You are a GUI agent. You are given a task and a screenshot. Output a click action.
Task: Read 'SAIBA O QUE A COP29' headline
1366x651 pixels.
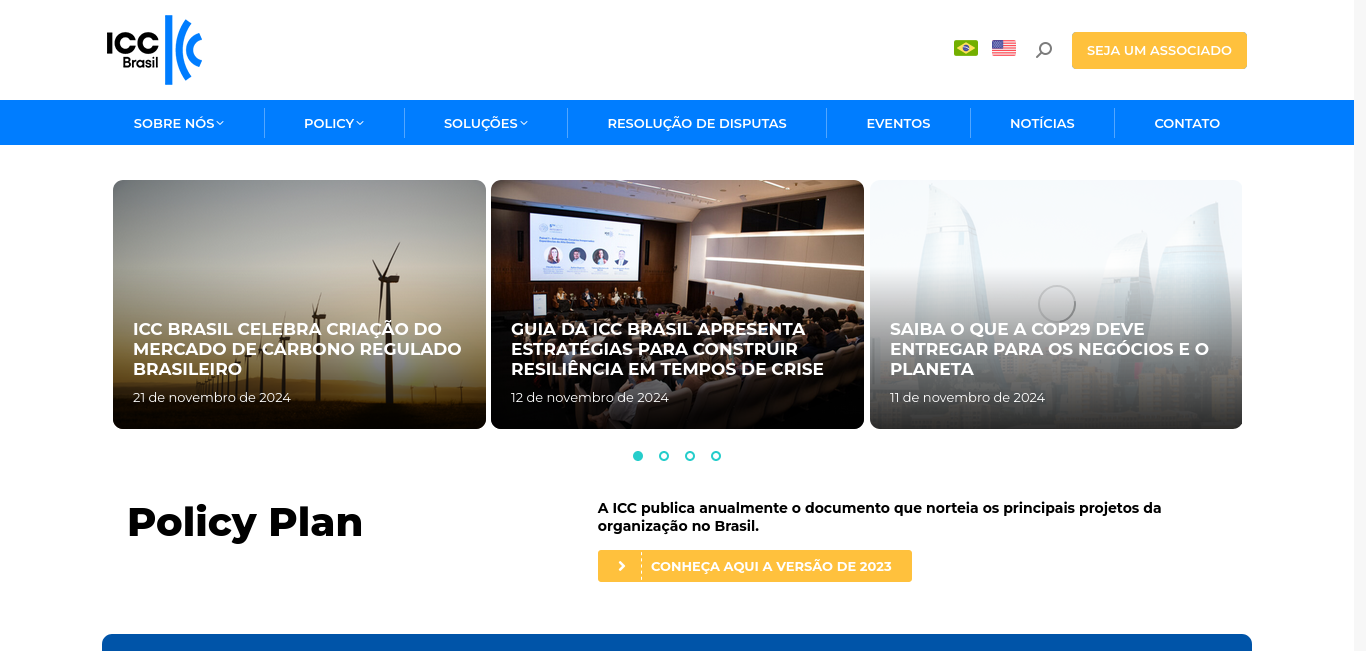point(1049,349)
